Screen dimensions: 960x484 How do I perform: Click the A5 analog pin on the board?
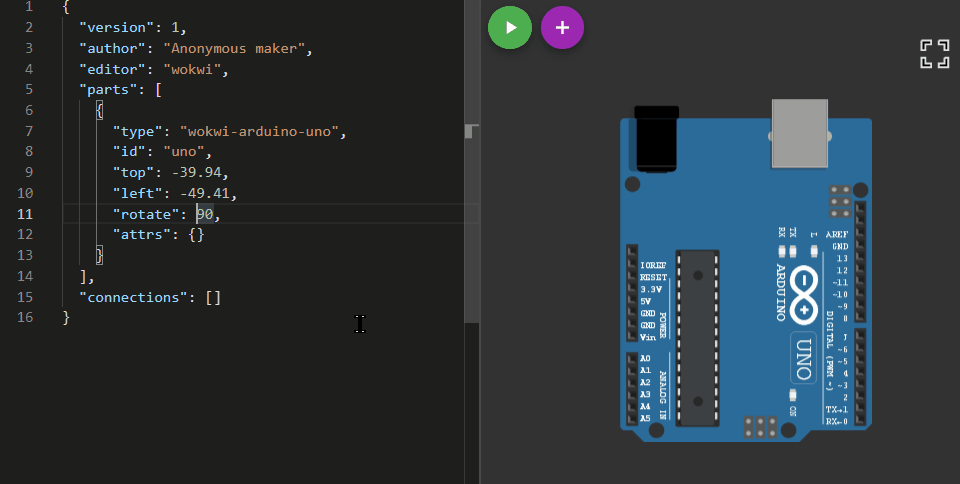(632, 419)
